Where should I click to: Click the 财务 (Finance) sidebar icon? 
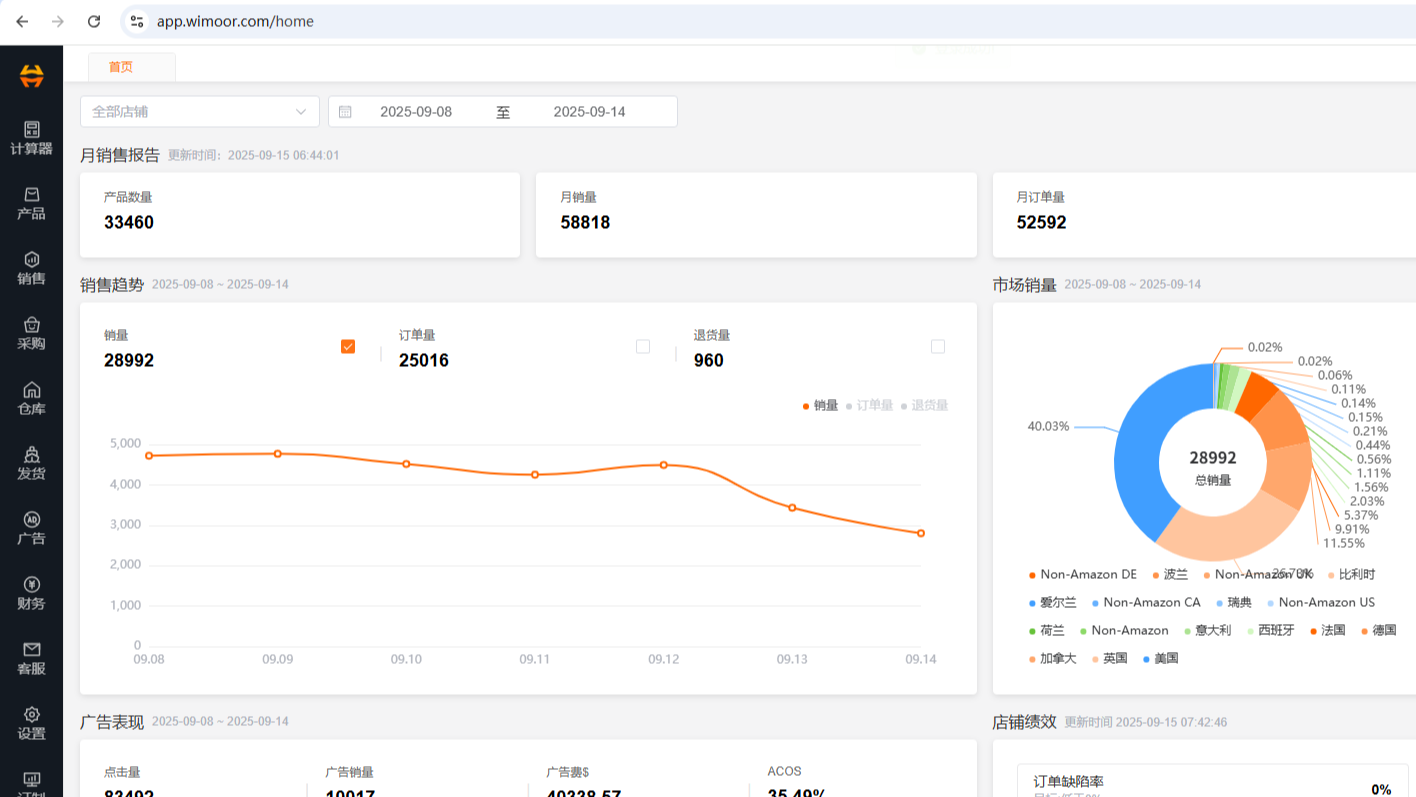coord(31,592)
